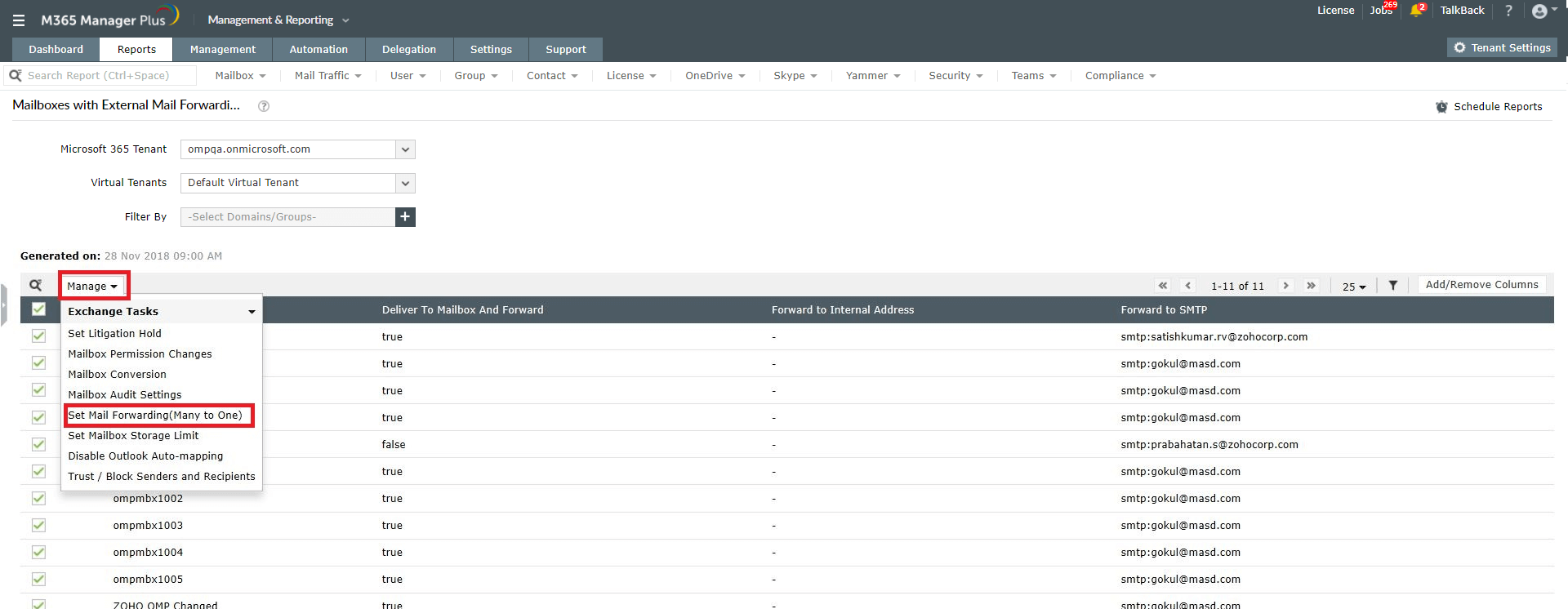This screenshot has width=1568, height=609.
Task: Click the Select Domains/Groups filter field
Action: (x=287, y=217)
